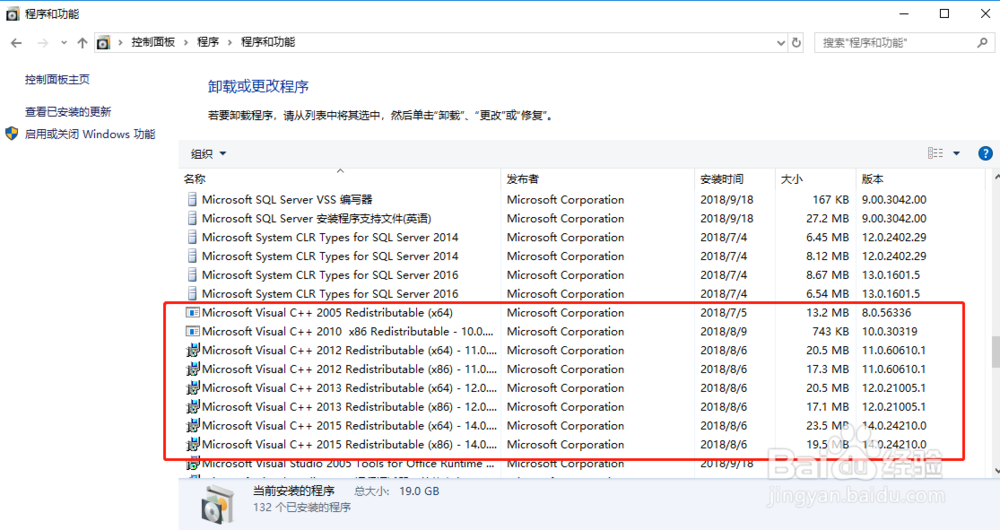Maximize the 程序和功能 window
The width and height of the screenshot is (1000, 530).
pos(945,13)
